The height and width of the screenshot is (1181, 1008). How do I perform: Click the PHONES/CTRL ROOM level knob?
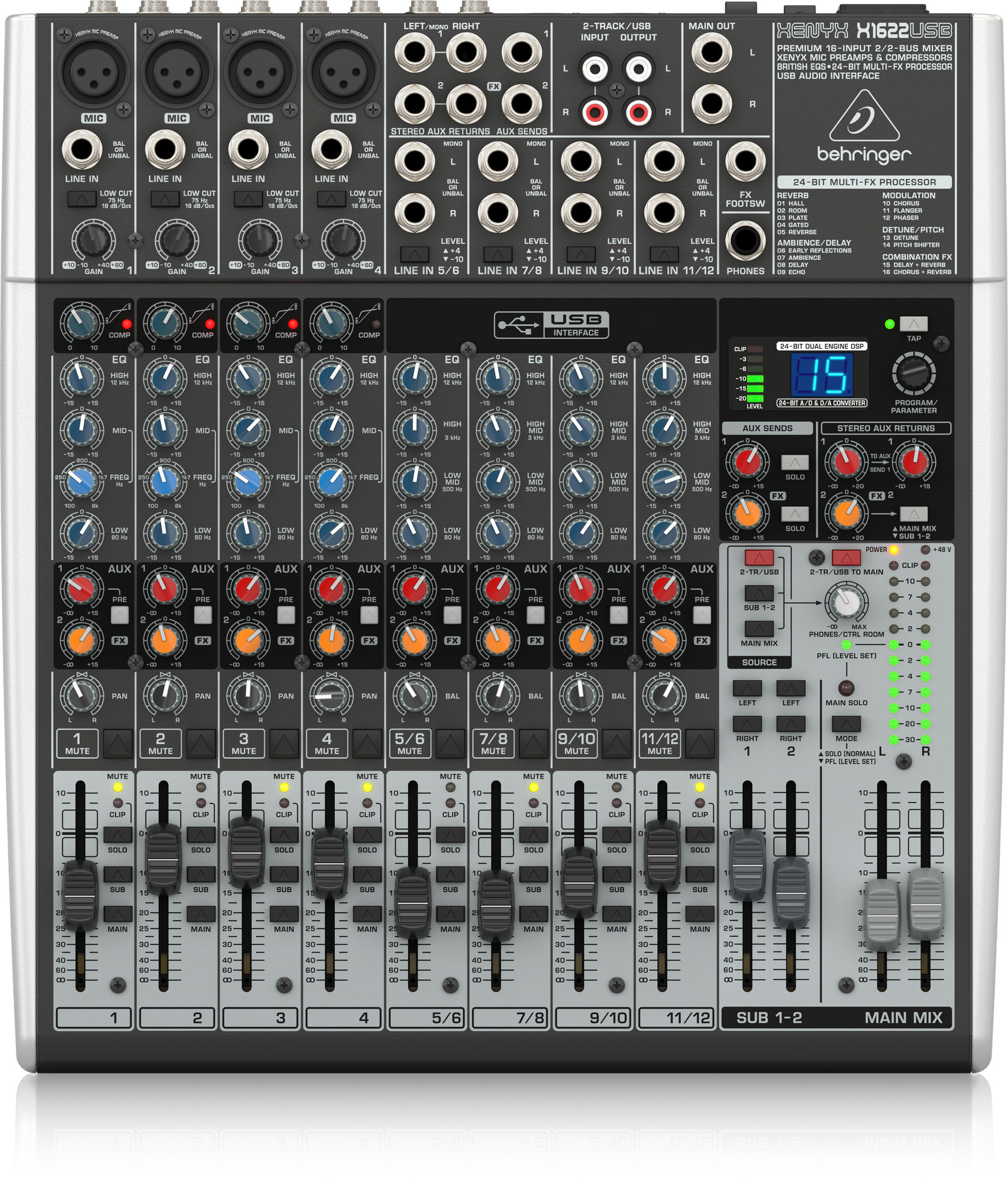pyautogui.click(x=846, y=602)
